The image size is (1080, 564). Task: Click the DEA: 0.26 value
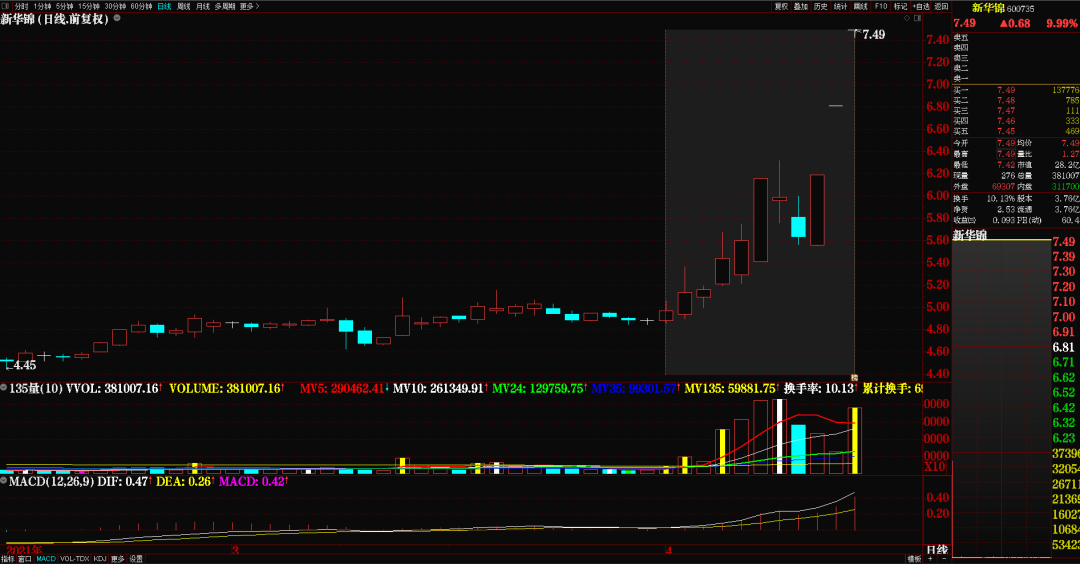183,481
